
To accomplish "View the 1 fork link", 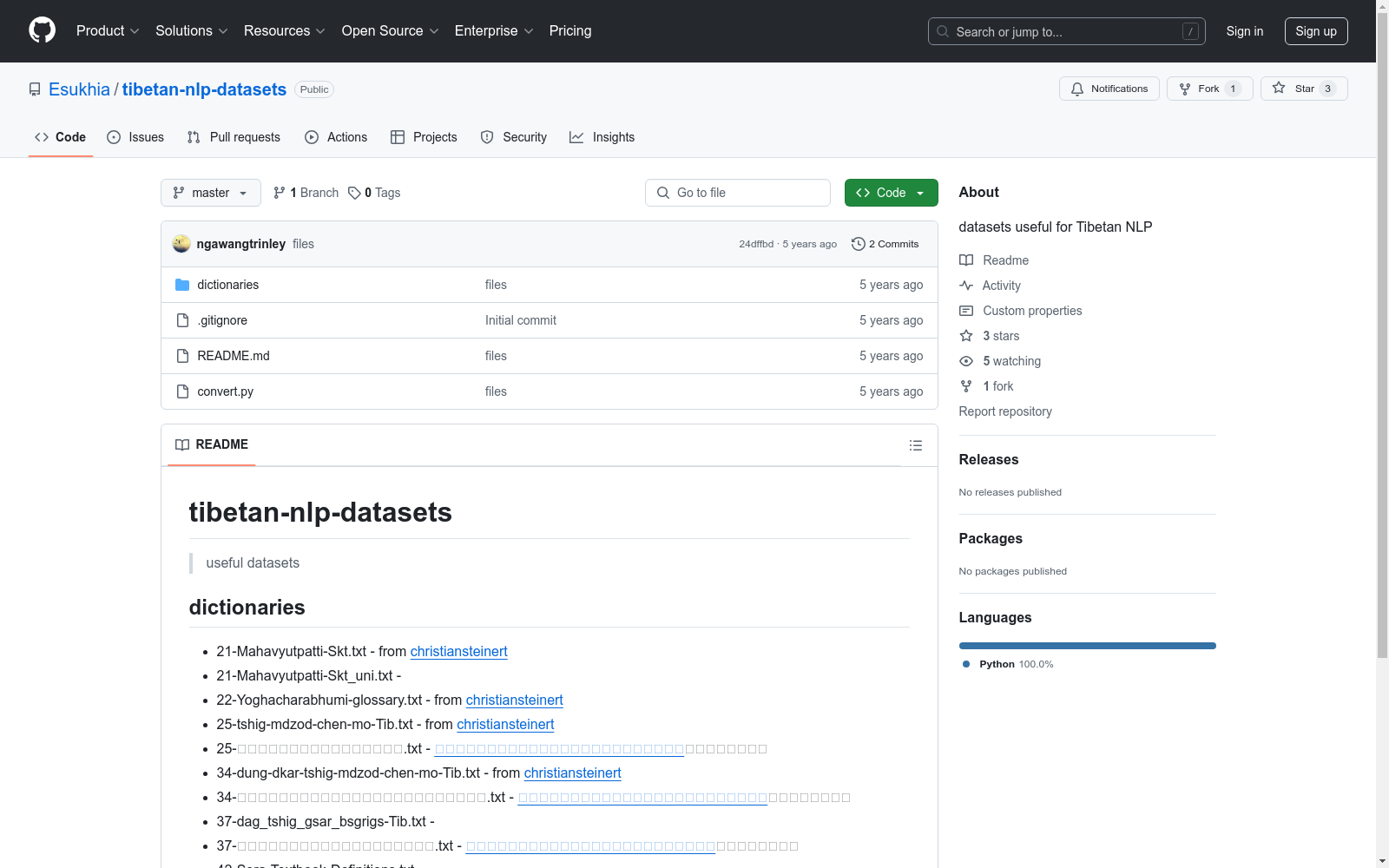I will point(986,386).
